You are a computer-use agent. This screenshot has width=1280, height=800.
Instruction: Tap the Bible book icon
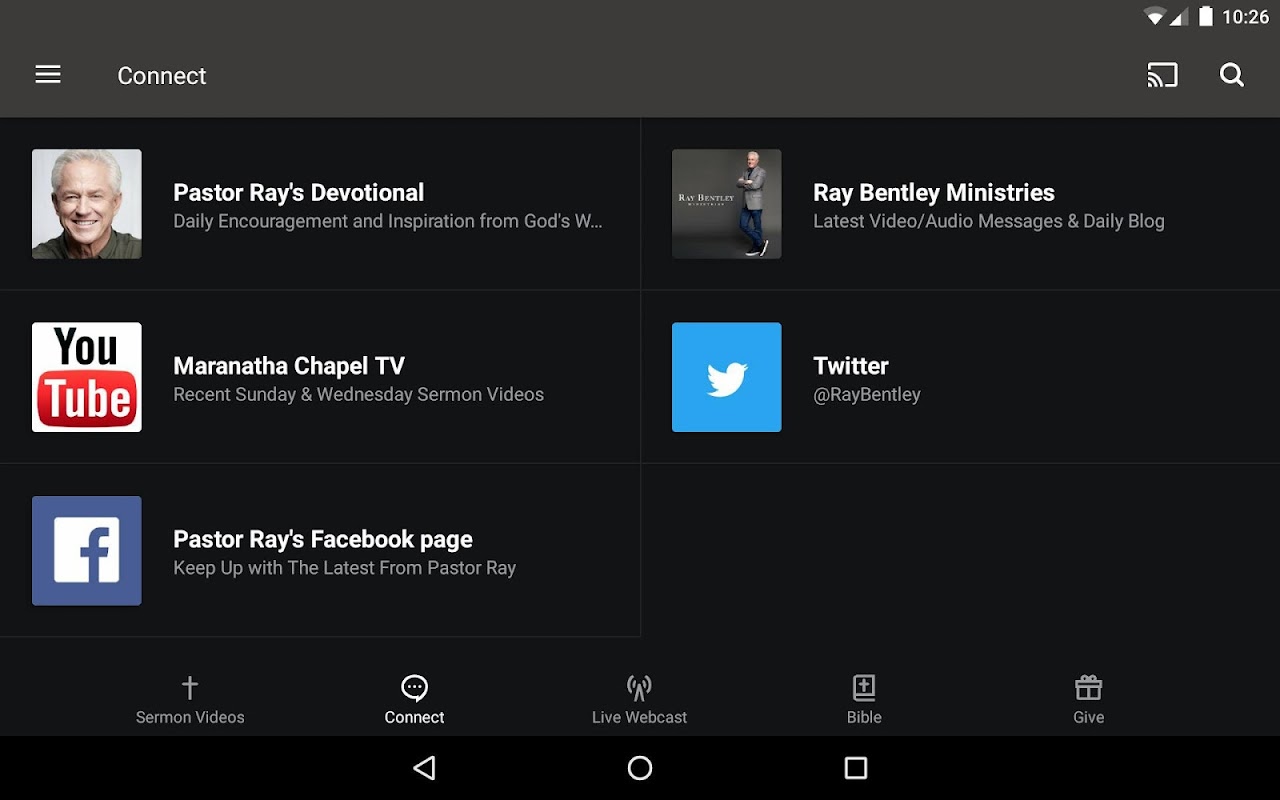pyautogui.click(x=864, y=688)
